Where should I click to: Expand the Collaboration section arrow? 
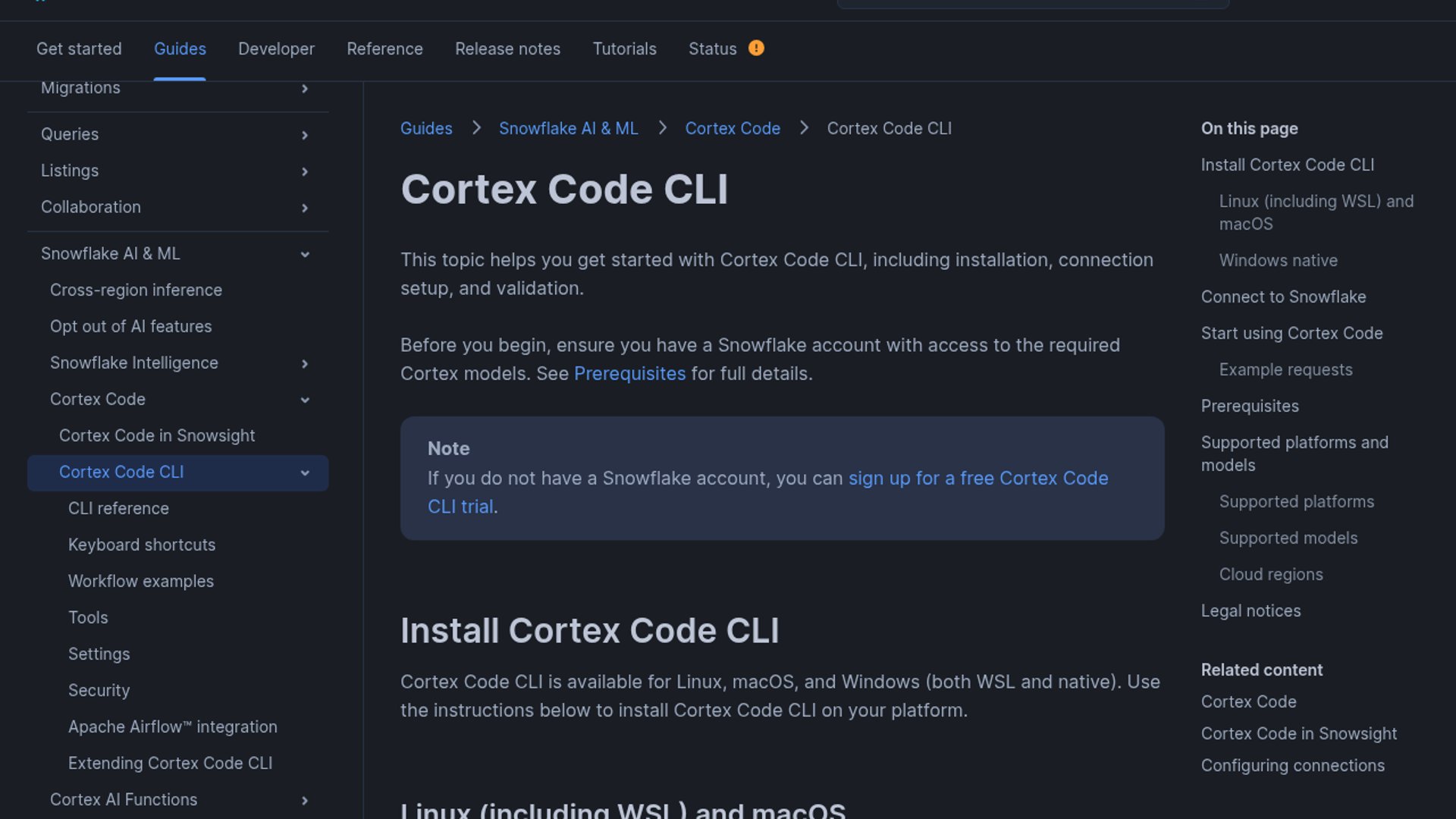[x=305, y=208]
